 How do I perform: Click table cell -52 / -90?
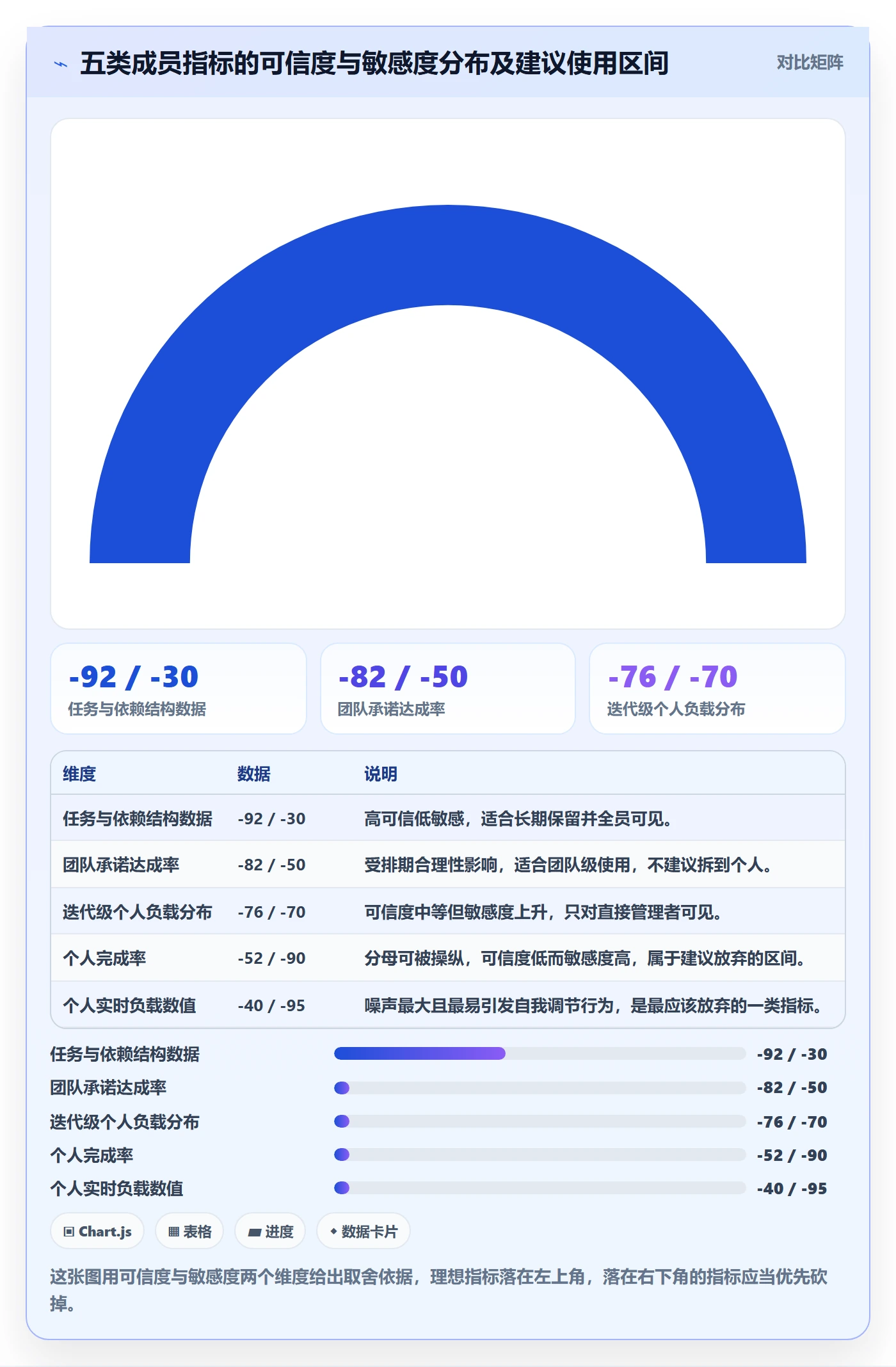271,958
